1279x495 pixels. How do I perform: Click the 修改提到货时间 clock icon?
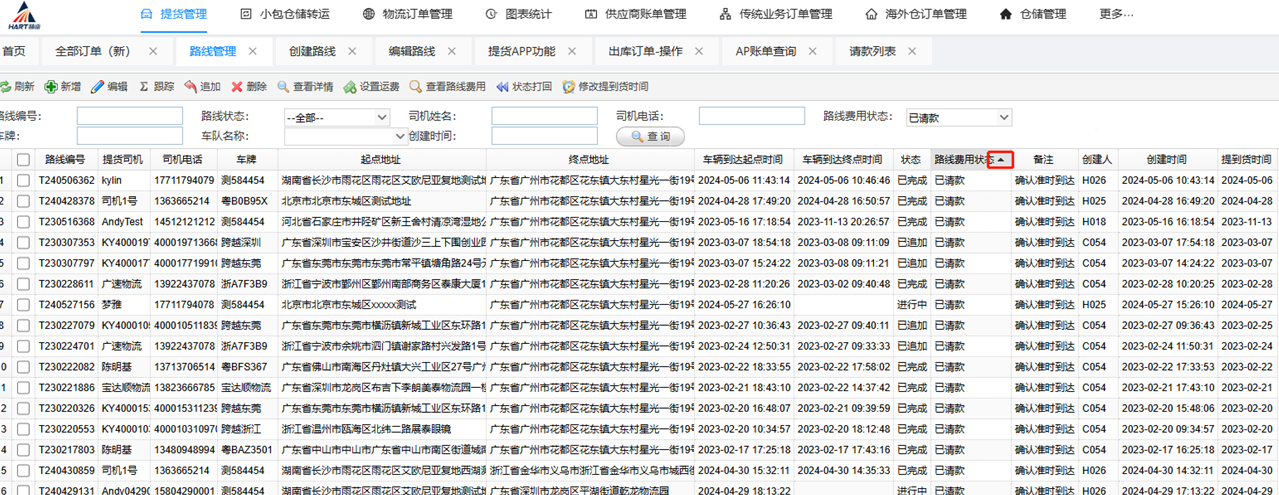click(x=569, y=87)
